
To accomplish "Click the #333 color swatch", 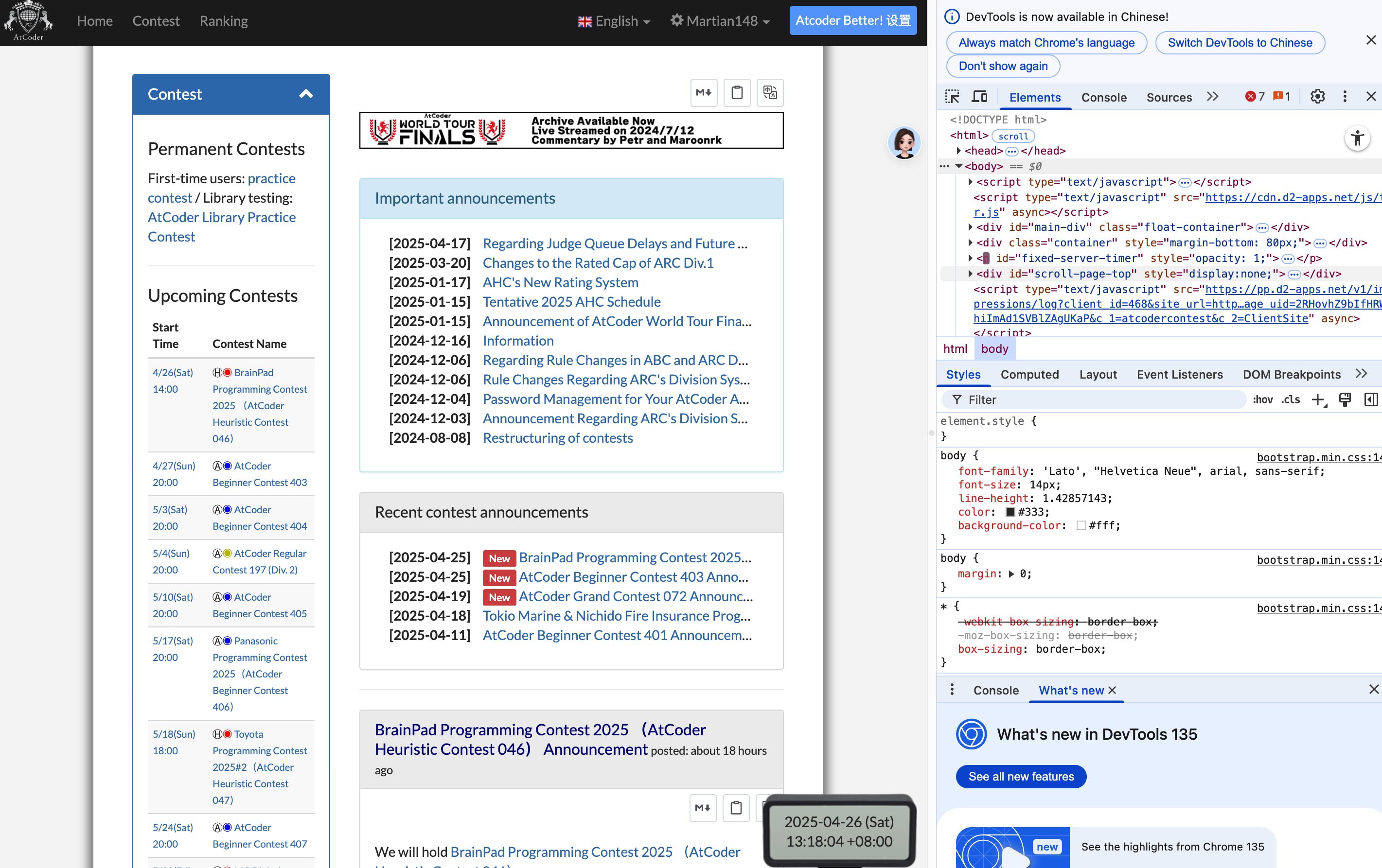I will pos(1010,512).
